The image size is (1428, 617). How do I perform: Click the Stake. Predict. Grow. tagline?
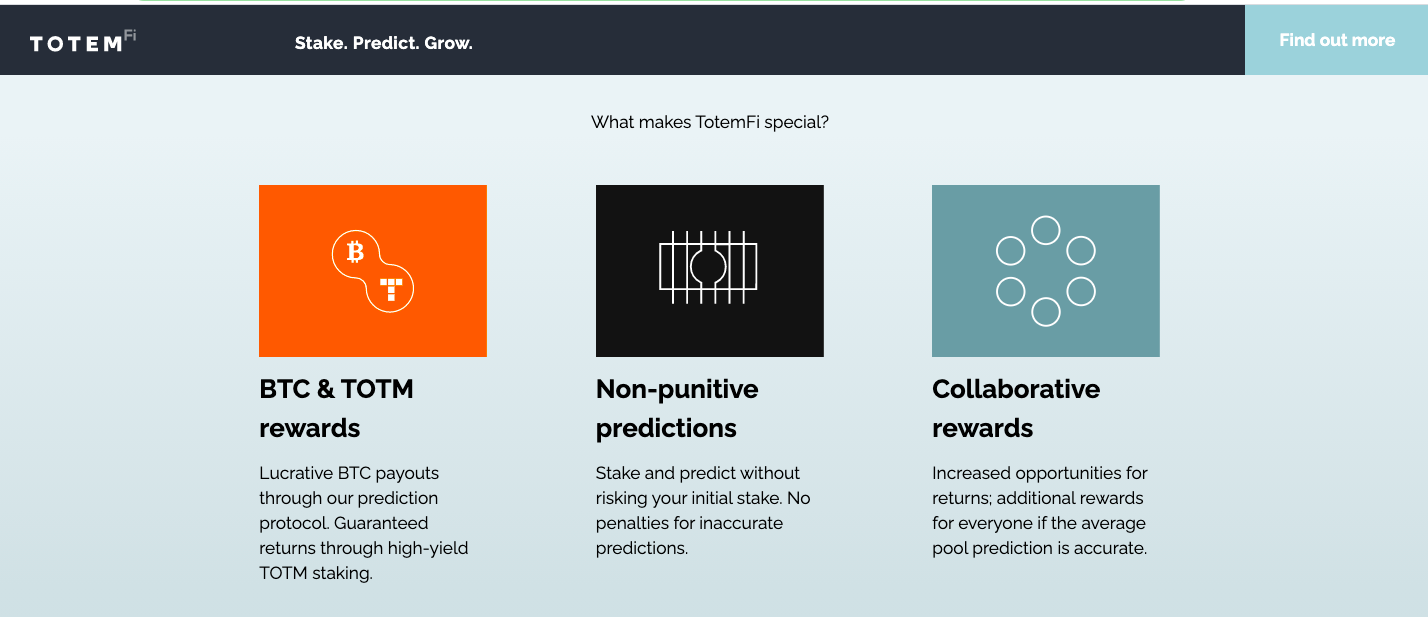(384, 43)
